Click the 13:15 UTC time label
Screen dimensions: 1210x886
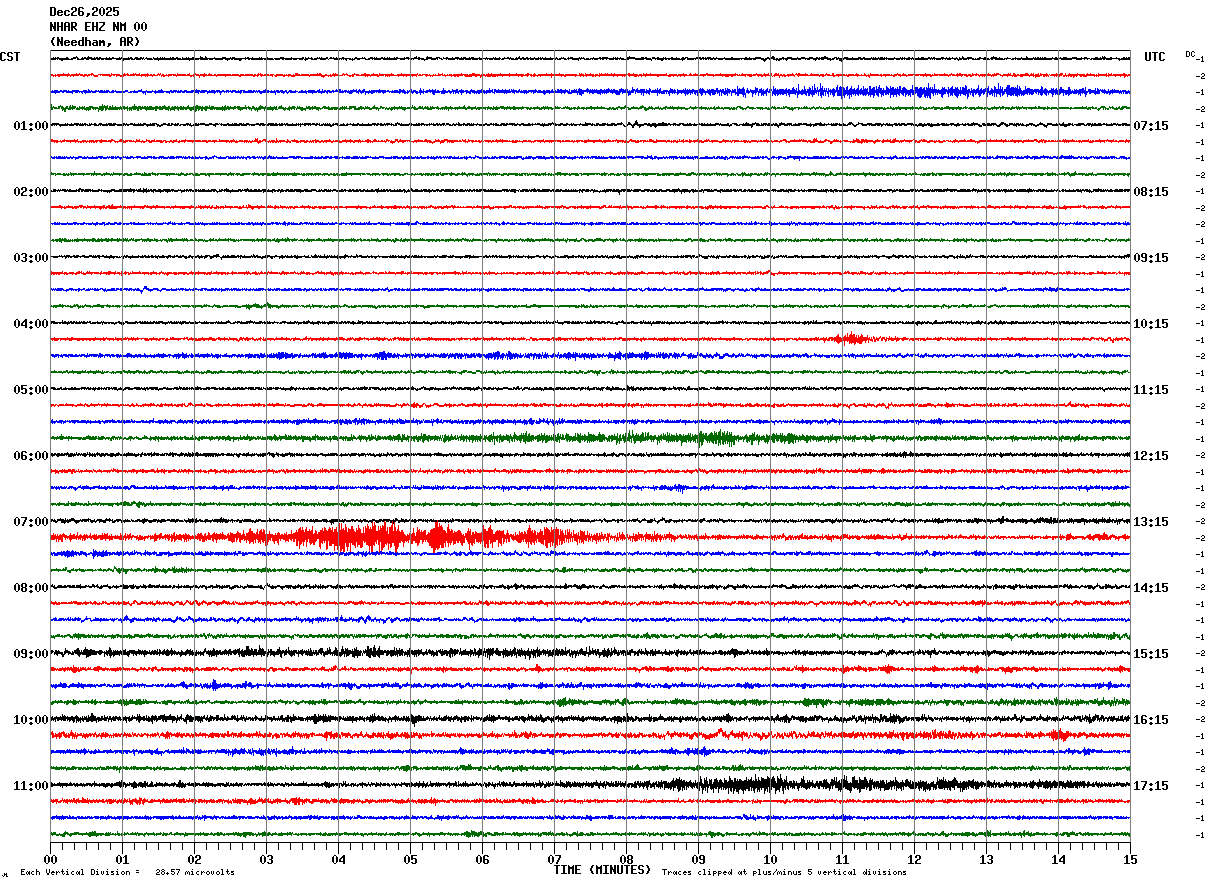click(1151, 522)
